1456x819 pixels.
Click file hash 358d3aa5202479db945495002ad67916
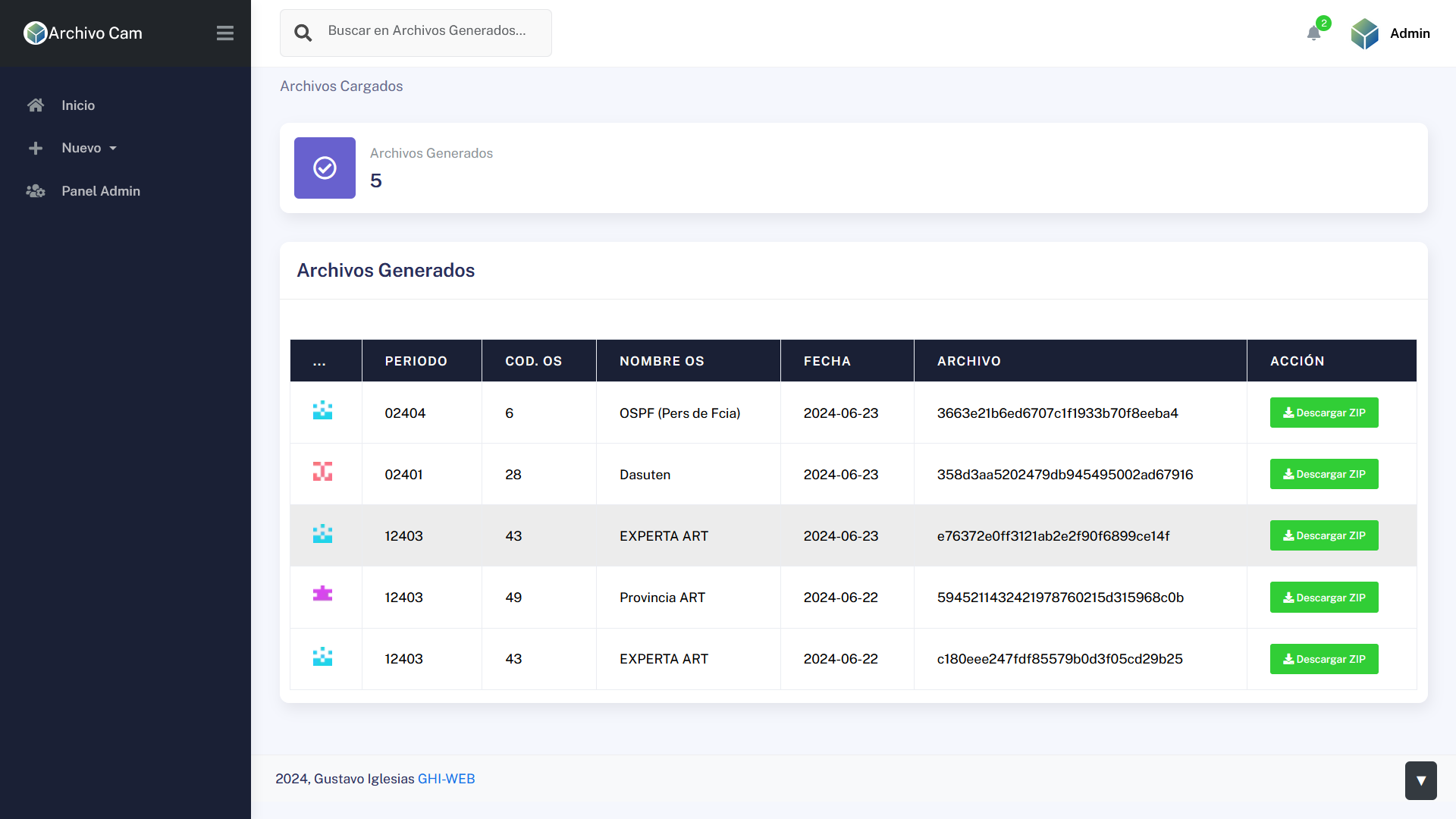[1065, 475]
